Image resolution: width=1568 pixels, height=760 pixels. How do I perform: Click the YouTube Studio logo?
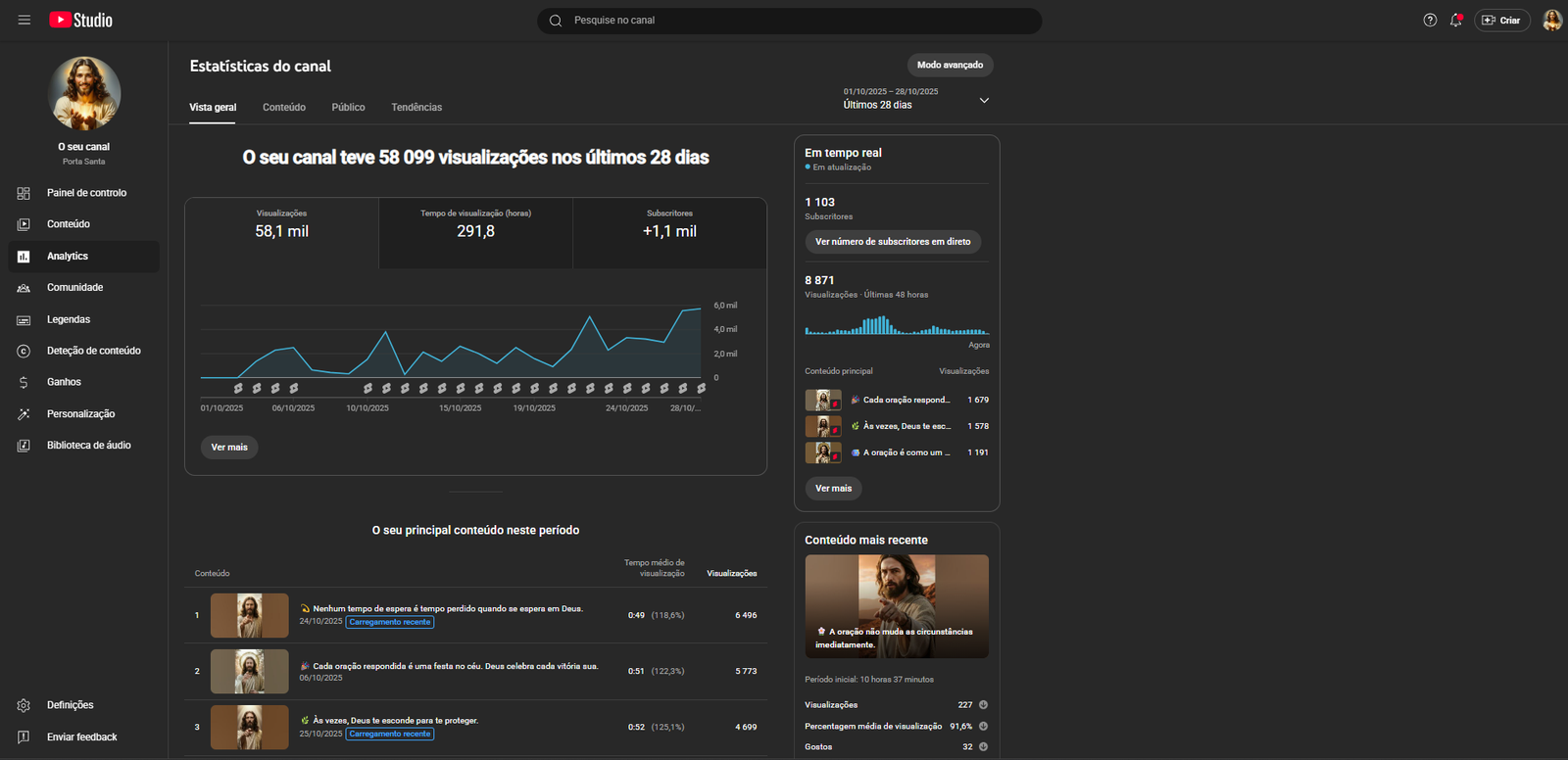coord(81,20)
